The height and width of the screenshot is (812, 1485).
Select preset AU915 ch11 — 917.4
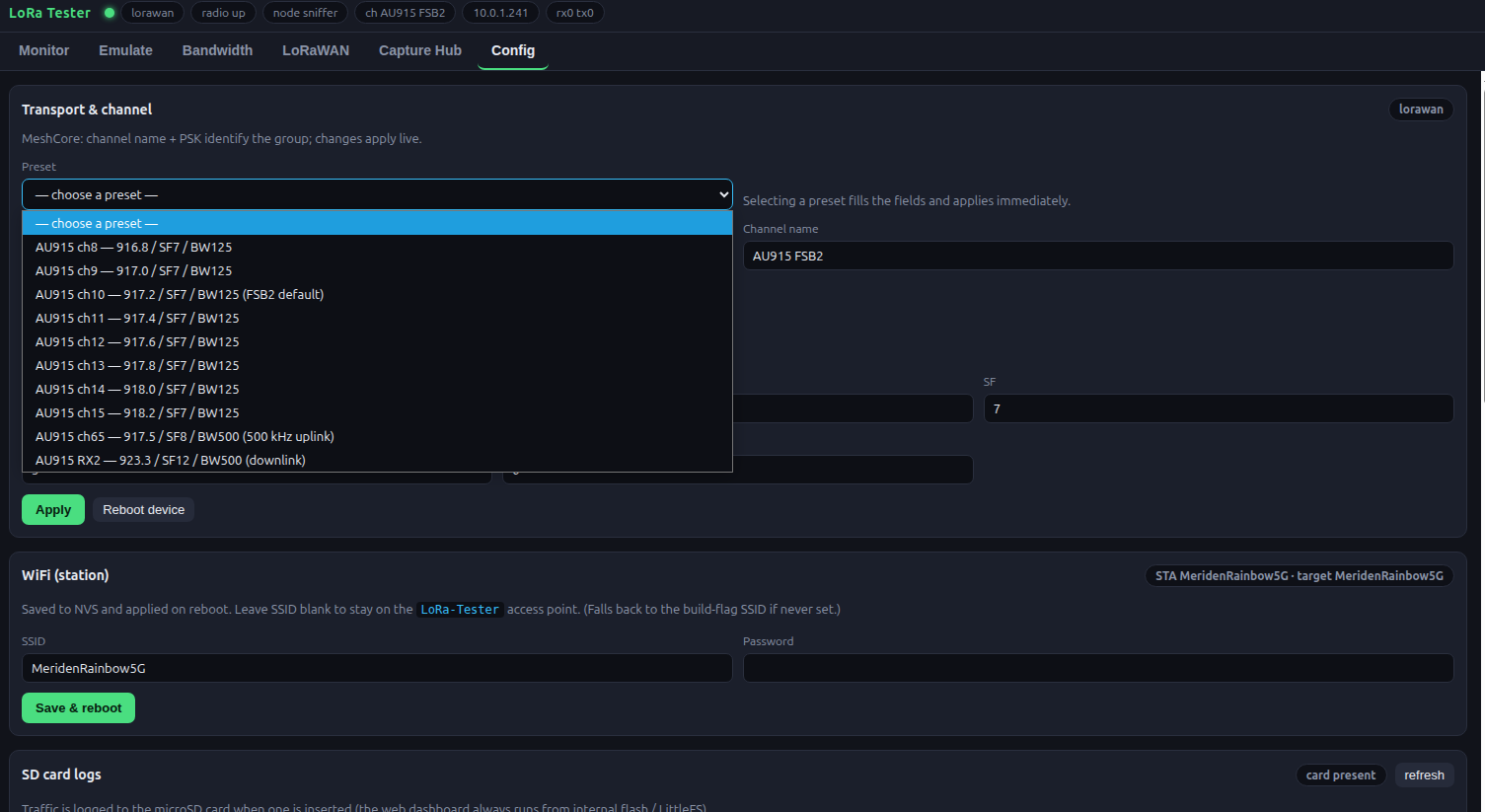pyautogui.click(x=377, y=318)
